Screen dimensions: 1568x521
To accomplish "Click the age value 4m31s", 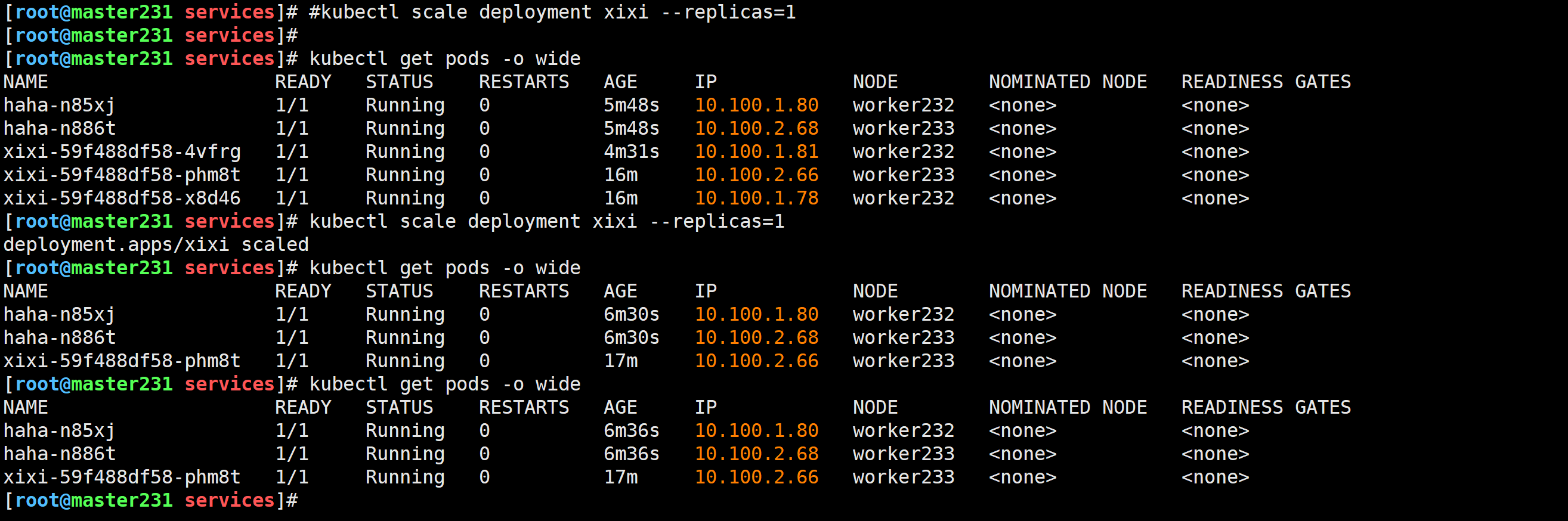I will point(631,151).
